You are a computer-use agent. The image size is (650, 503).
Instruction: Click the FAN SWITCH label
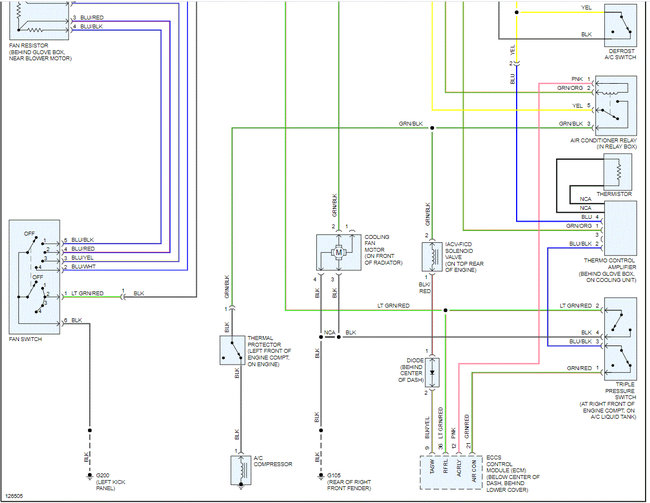coord(26,339)
